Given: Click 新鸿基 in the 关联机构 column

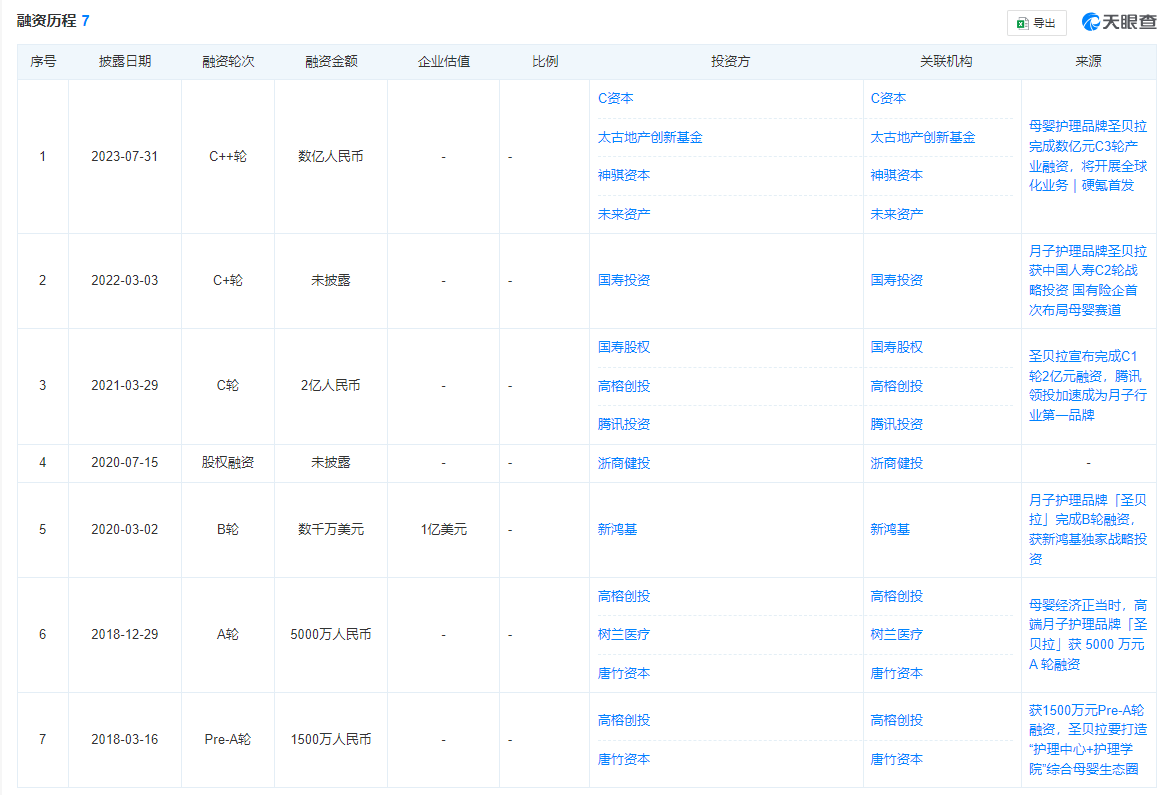Looking at the screenshot, I should pyautogui.click(x=889, y=529).
